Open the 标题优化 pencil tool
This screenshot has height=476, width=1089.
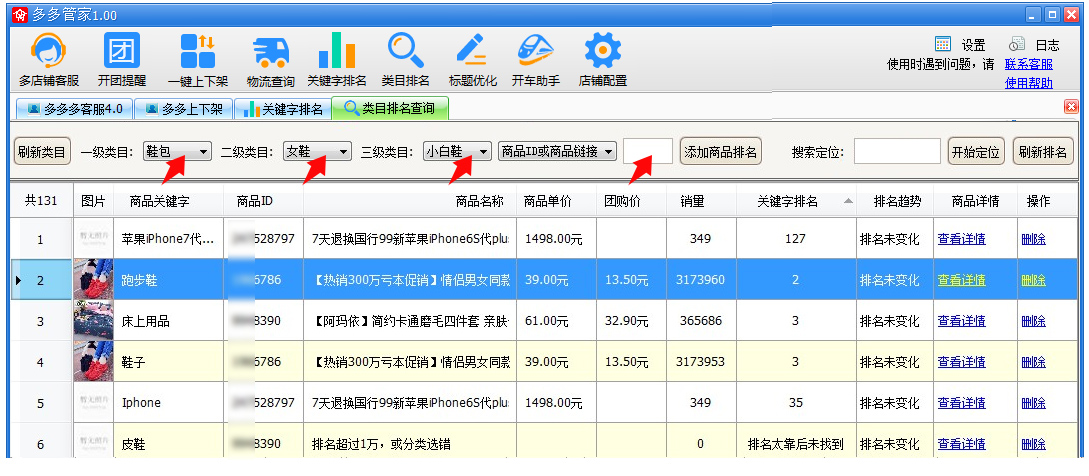472,60
